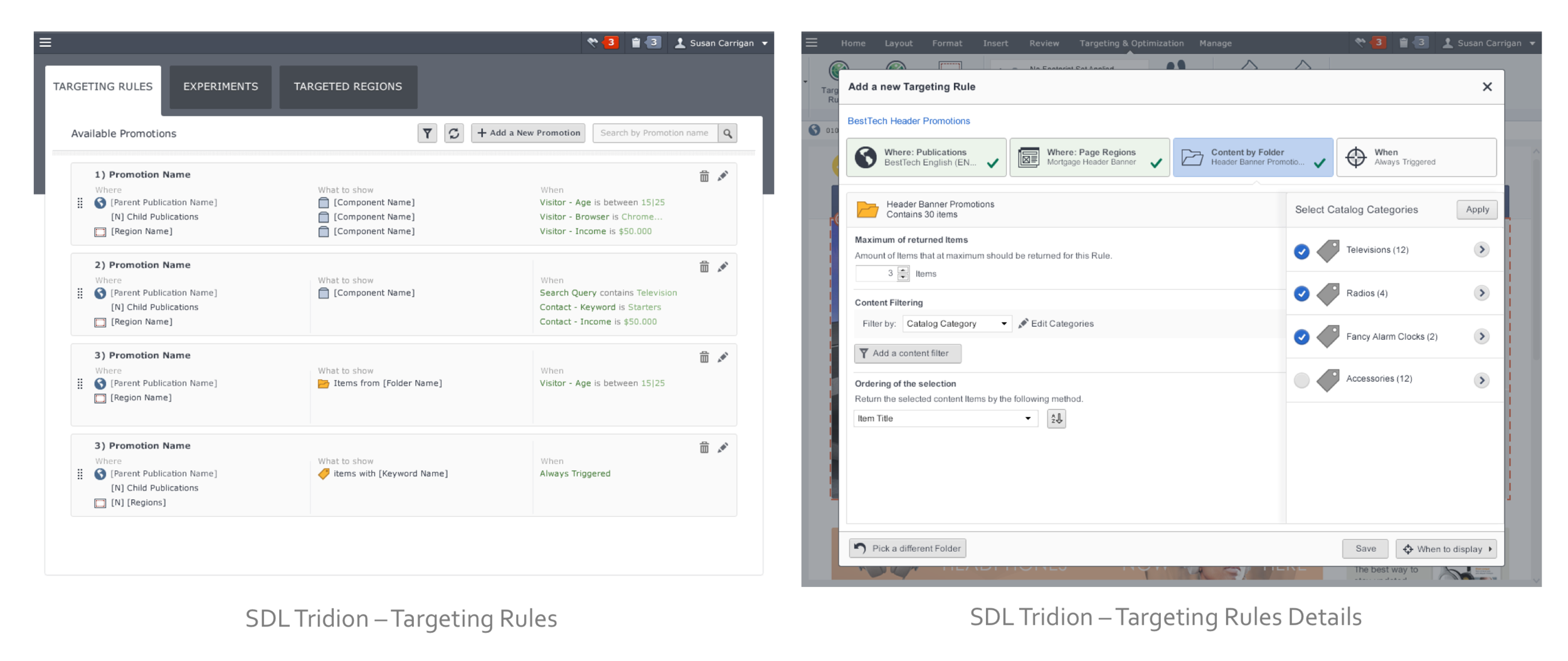Edit promotion 1 with its pencil icon
The image size is (1568, 661).
pos(723,176)
